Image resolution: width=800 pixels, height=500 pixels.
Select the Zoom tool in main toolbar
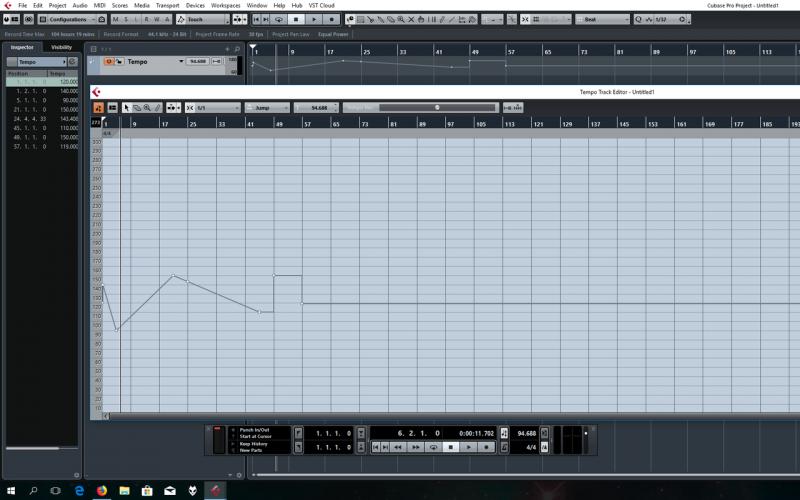coord(401,19)
